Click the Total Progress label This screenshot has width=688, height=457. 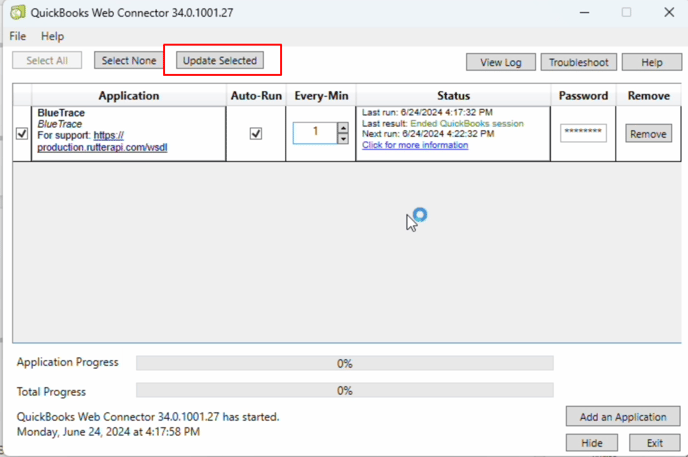click(x=51, y=392)
